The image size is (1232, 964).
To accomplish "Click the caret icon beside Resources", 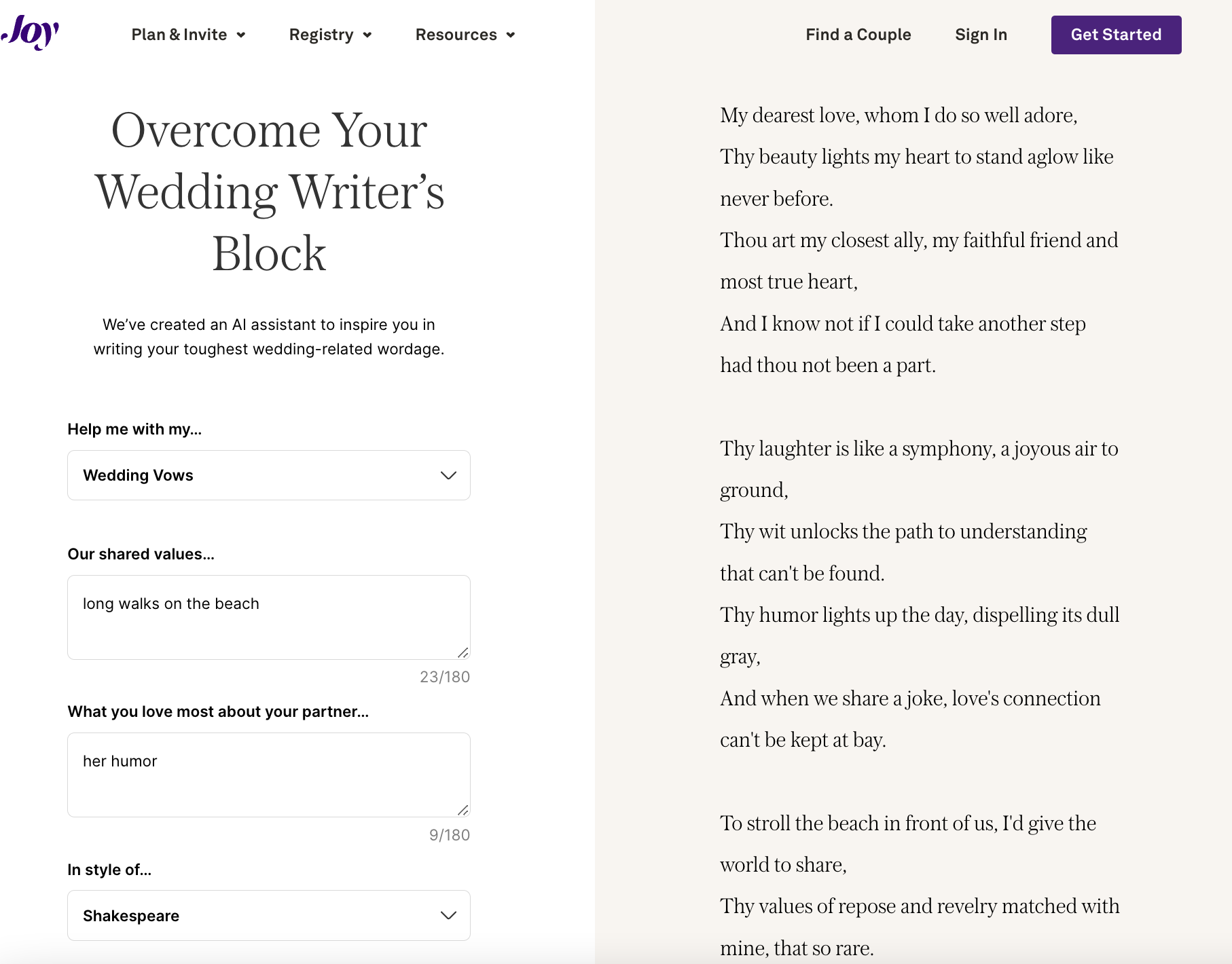I will 511,35.
